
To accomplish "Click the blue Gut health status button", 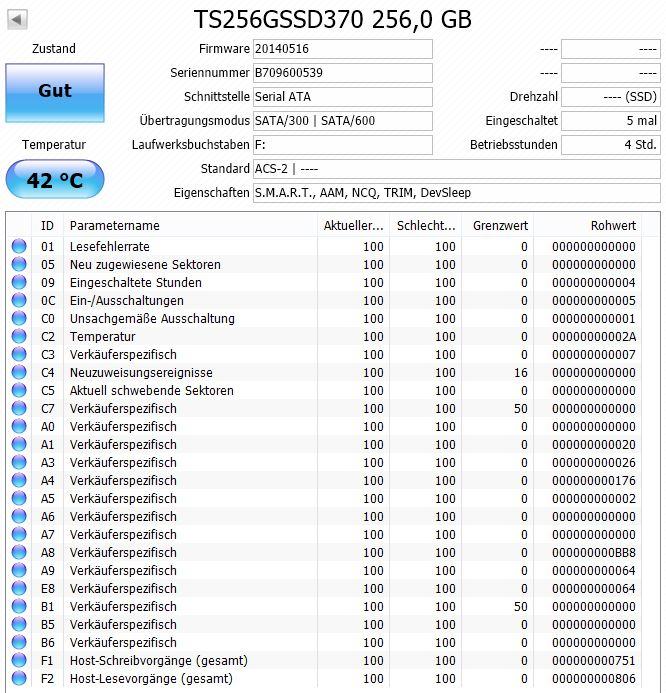I will click(55, 93).
